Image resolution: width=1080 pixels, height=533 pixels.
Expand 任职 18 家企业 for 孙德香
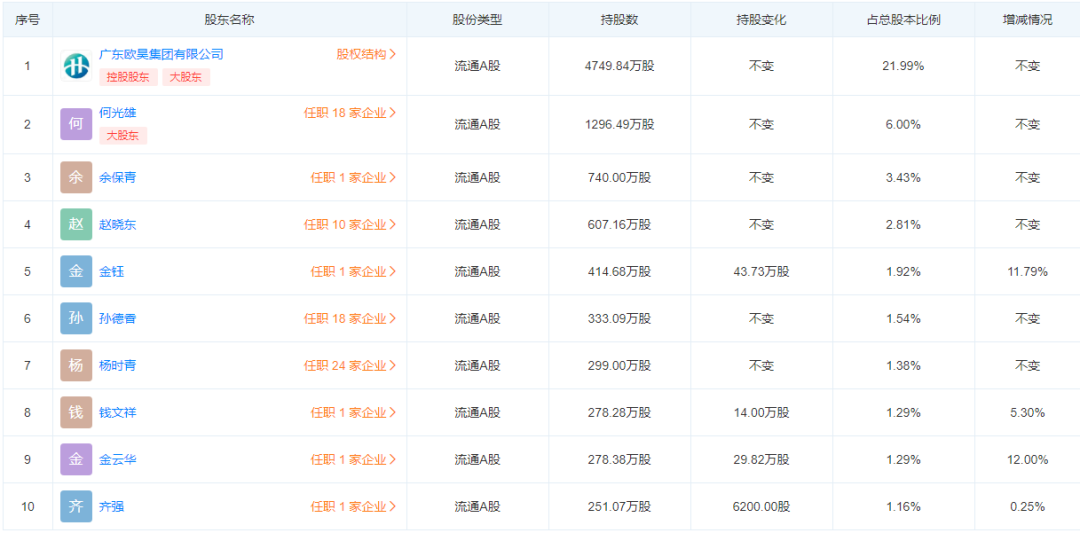(351, 319)
